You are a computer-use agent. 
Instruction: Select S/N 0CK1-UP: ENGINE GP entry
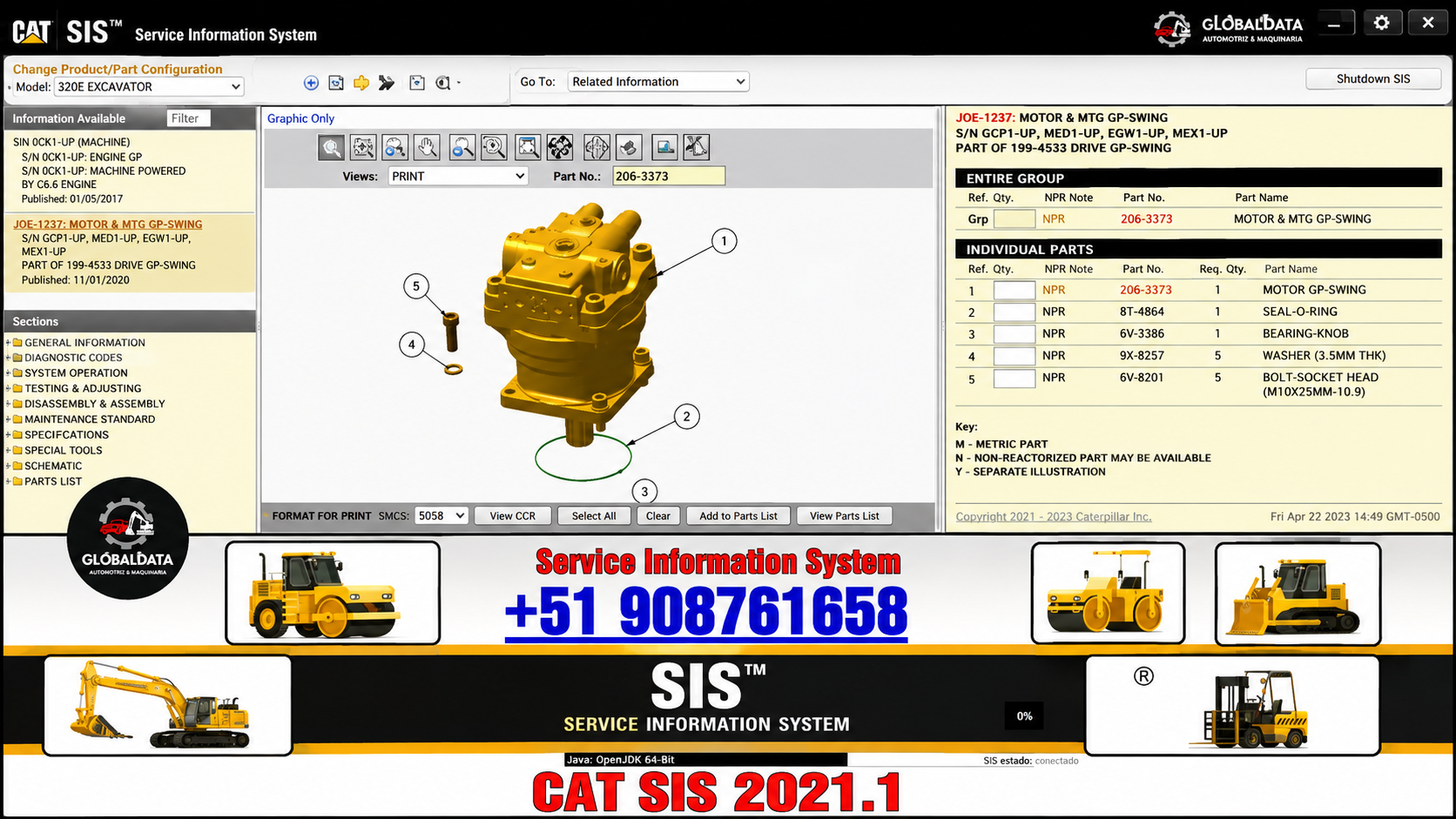pyautogui.click(x=82, y=158)
